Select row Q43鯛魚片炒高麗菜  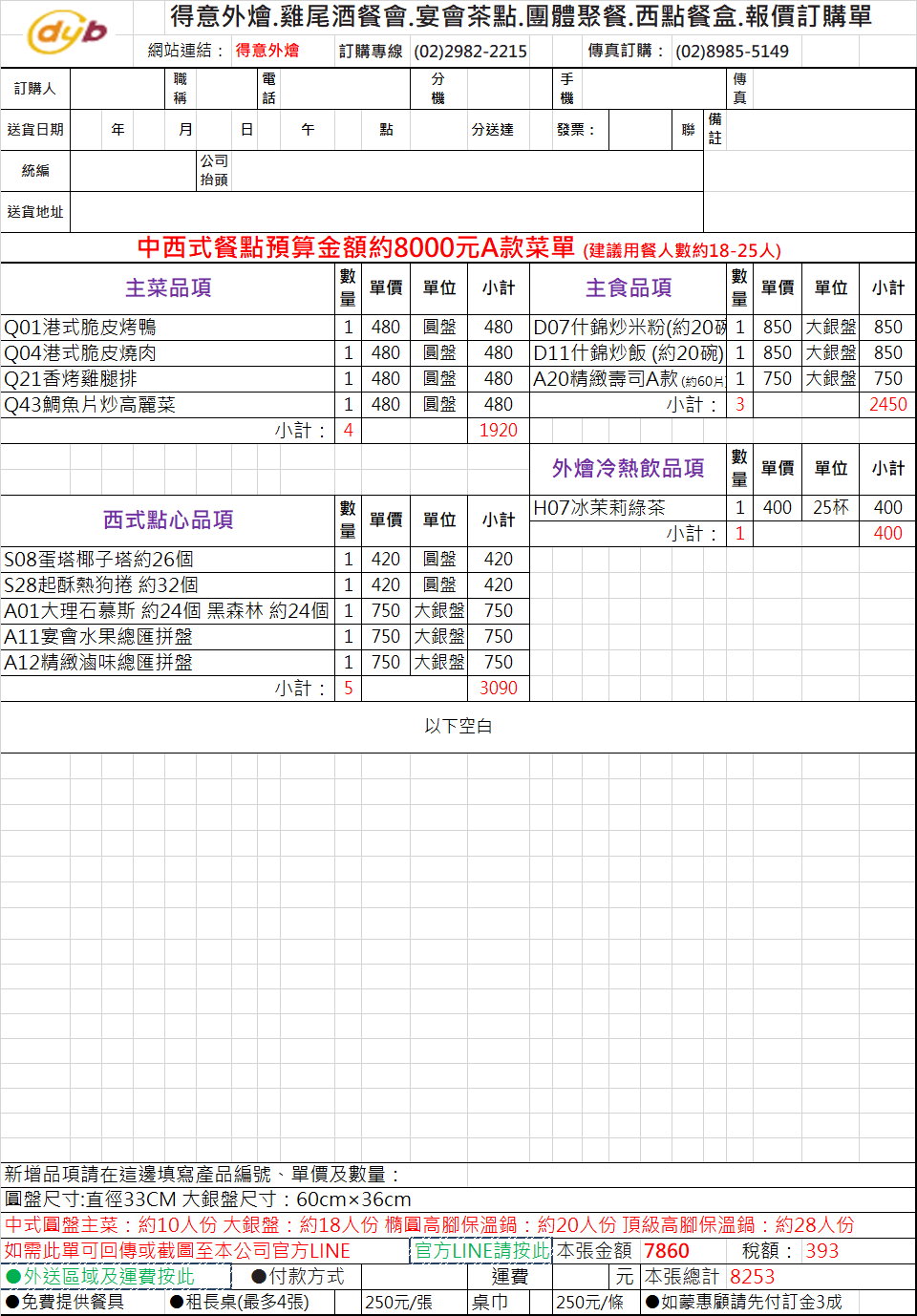coord(264,405)
